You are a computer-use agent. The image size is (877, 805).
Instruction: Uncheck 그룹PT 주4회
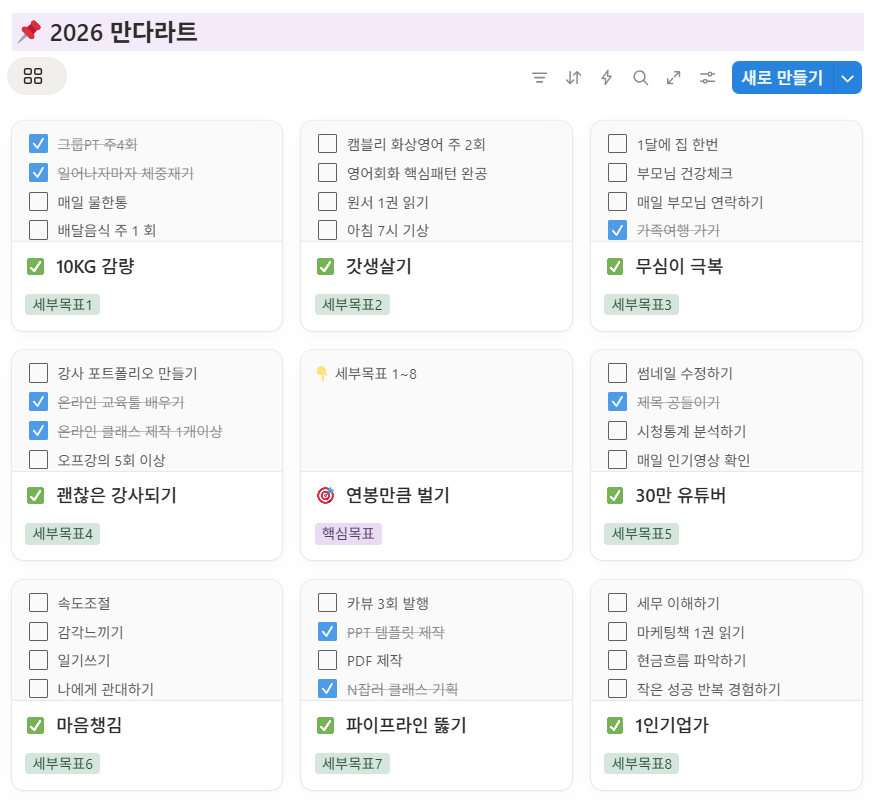point(38,143)
